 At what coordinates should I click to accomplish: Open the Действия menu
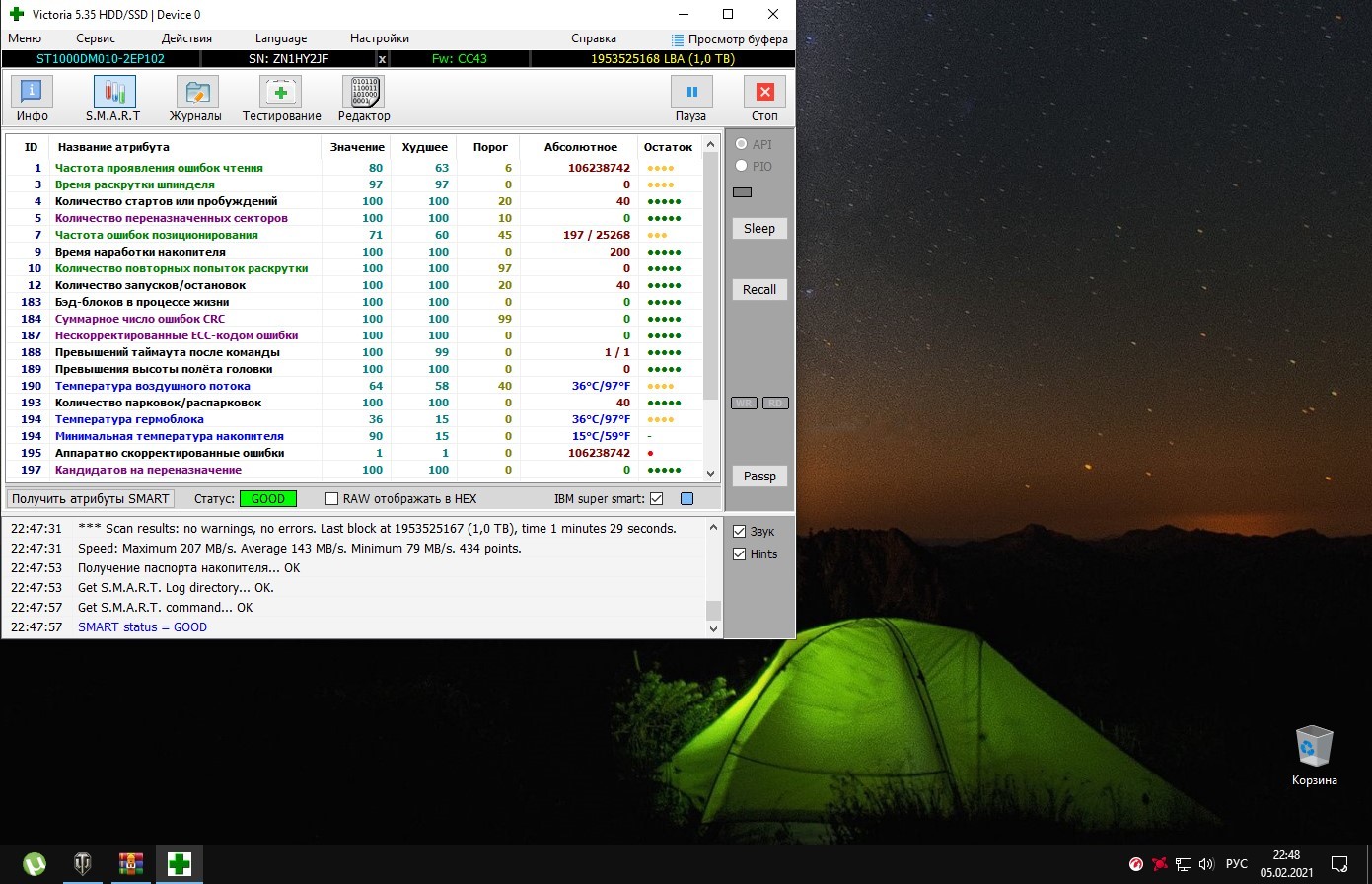(x=186, y=38)
